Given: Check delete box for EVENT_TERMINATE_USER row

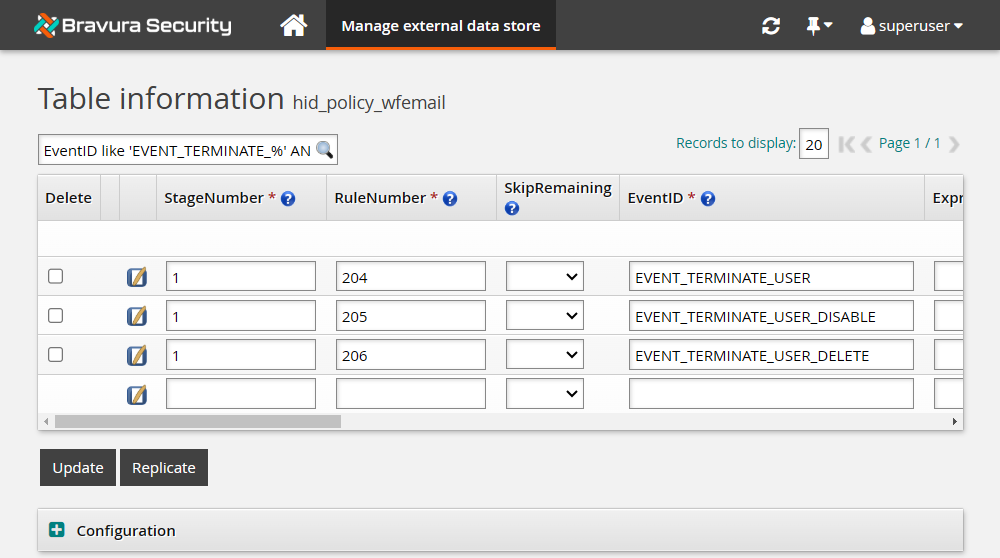Looking at the screenshot, I should 55,276.
